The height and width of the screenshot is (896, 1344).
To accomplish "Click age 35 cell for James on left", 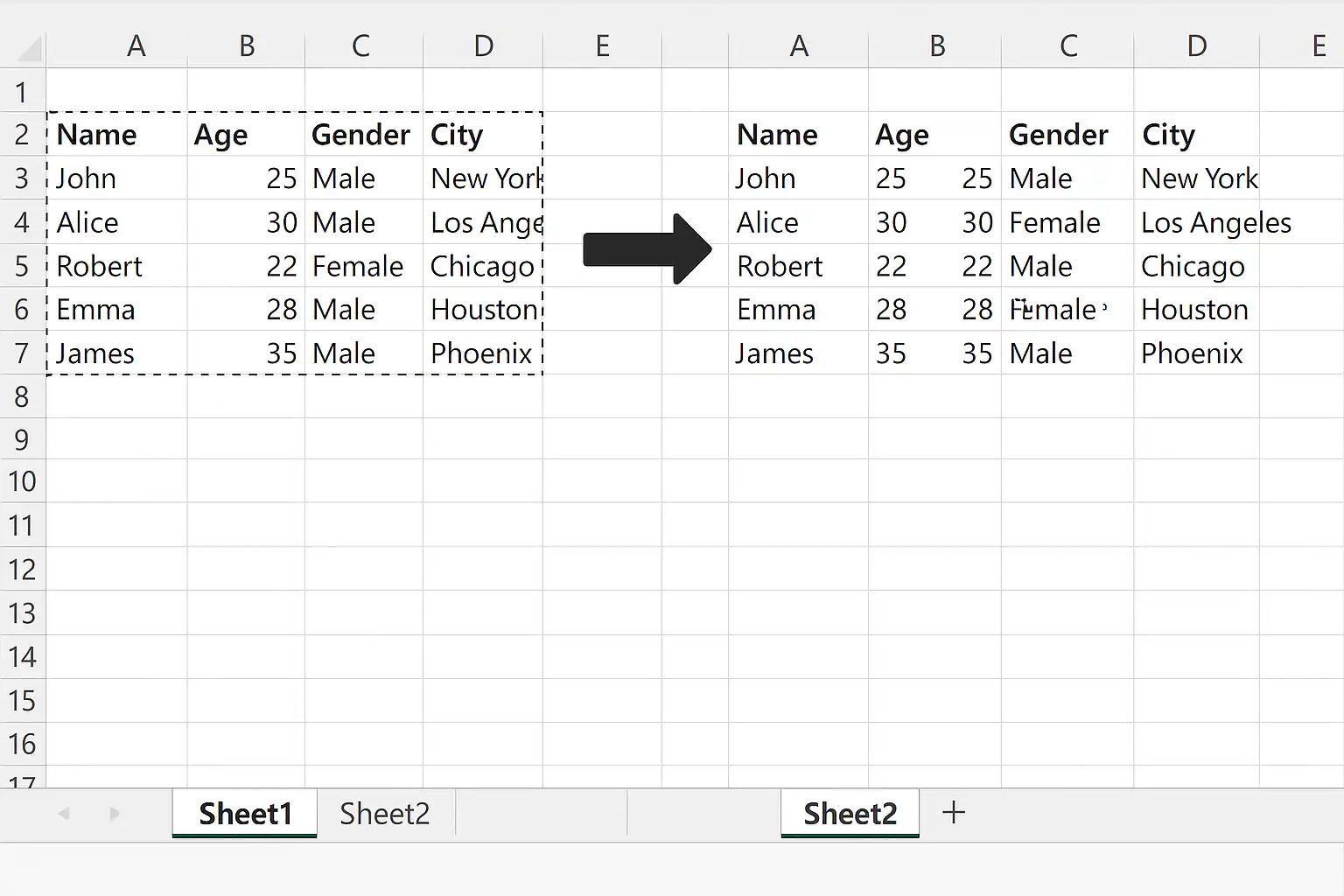I will [247, 353].
